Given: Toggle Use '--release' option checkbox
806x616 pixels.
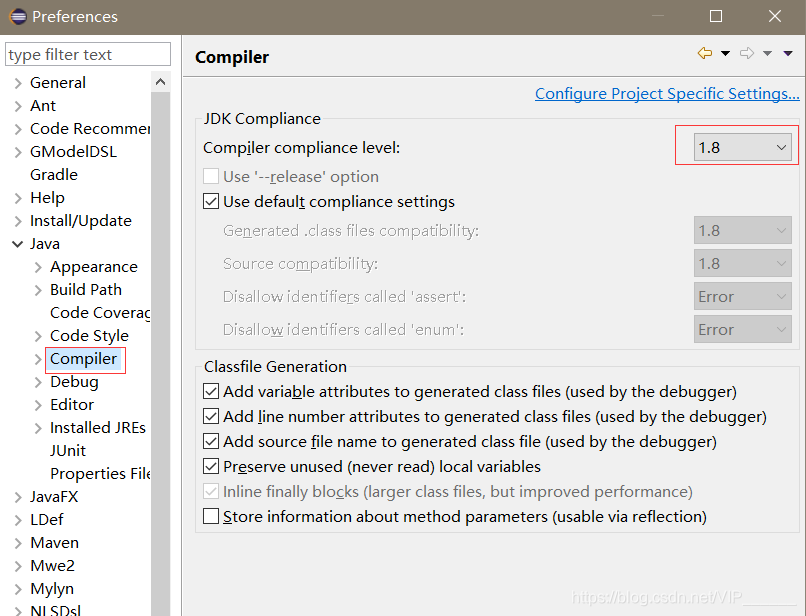Looking at the screenshot, I should tap(211, 176).
